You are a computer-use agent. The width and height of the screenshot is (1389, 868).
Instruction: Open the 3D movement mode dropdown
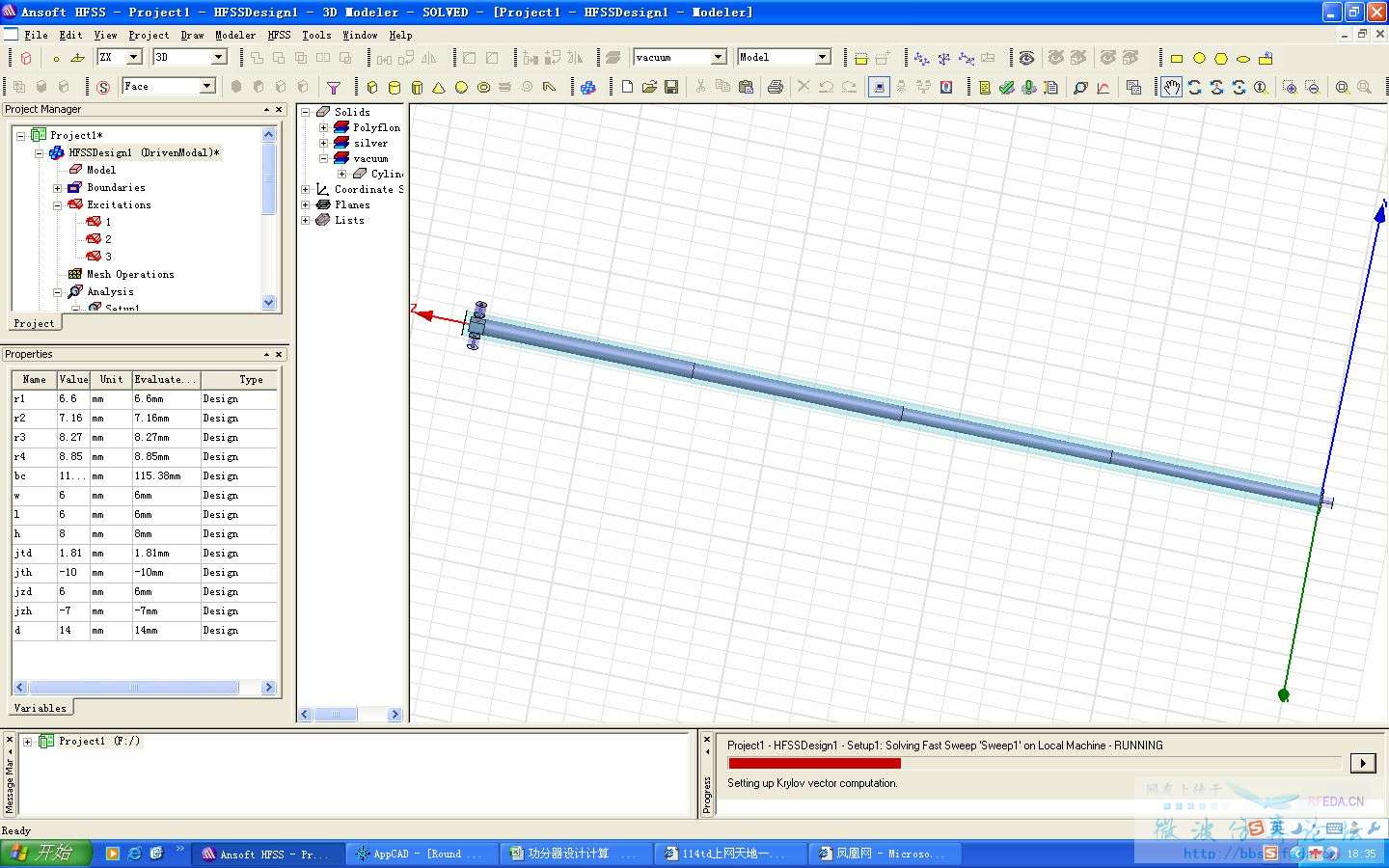click(x=218, y=57)
